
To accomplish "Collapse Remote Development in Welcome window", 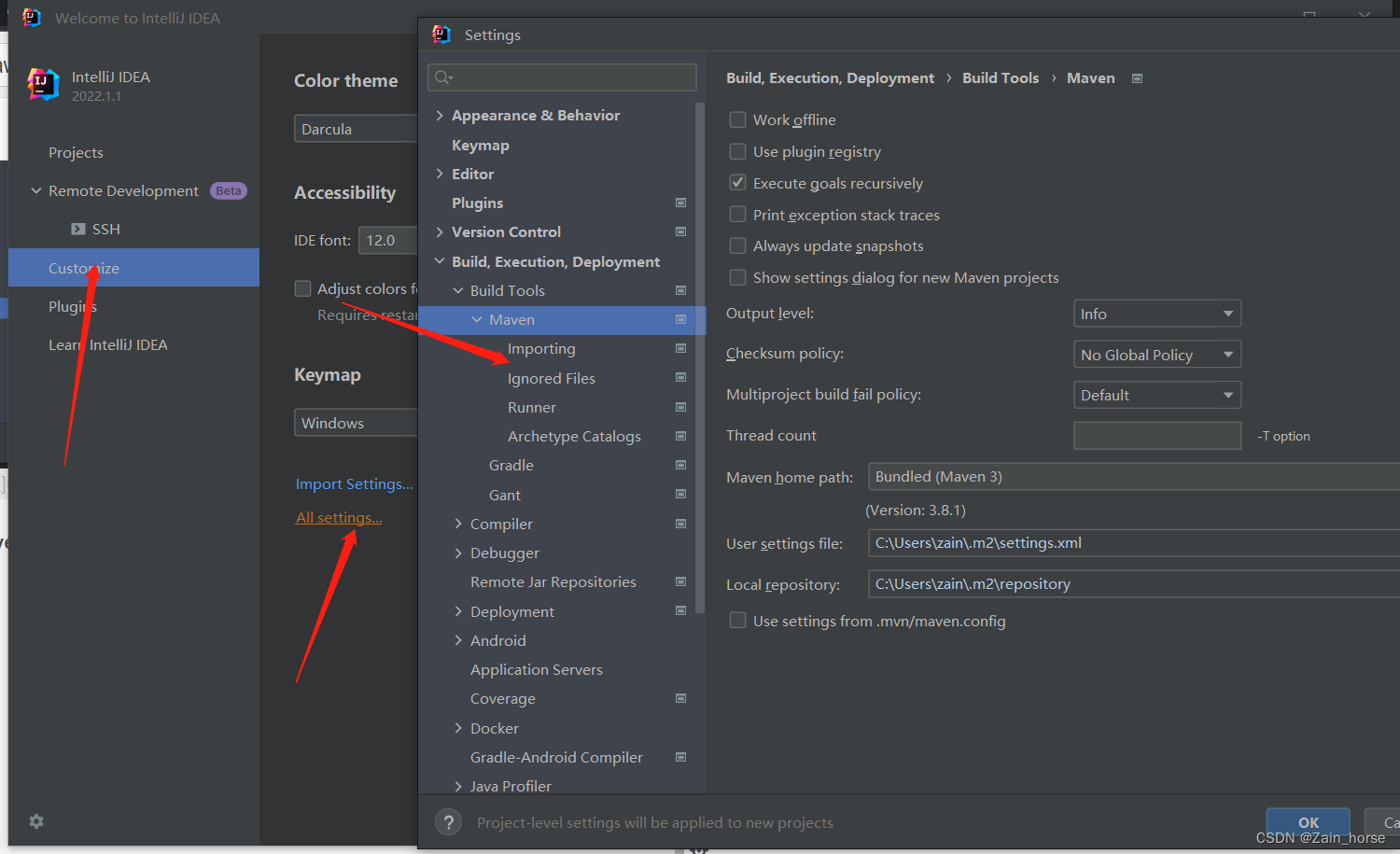I will coord(36,190).
